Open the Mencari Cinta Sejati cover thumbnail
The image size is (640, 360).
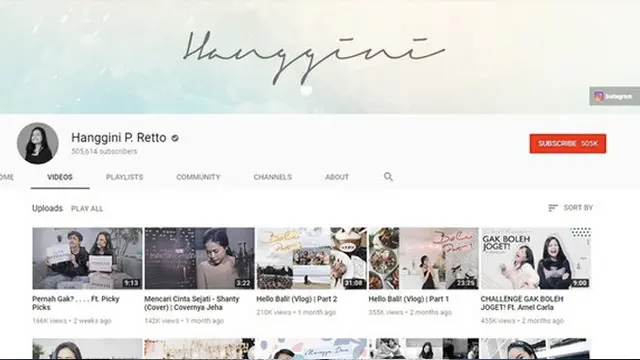[x=200, y=258]
